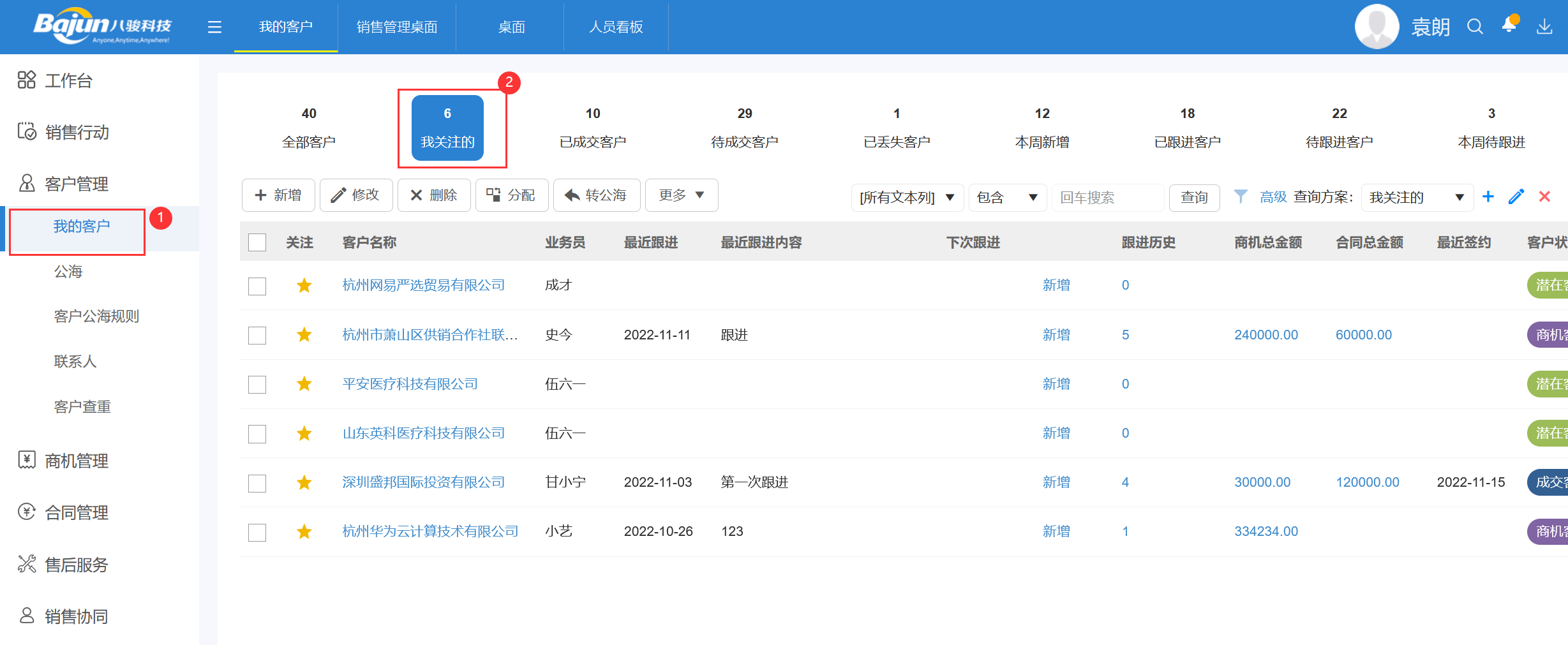
Task: Check the row checkbox for 杭州华为云计算技术有限公司
Action: click(x=257, y=531)
